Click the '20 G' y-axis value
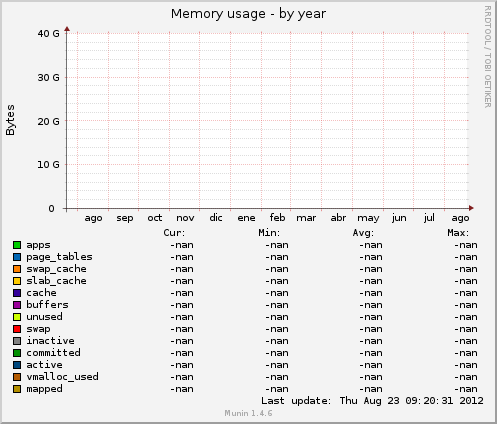This screenshot has height=424, width=497. pyautogui.click(x=48, y=122)
